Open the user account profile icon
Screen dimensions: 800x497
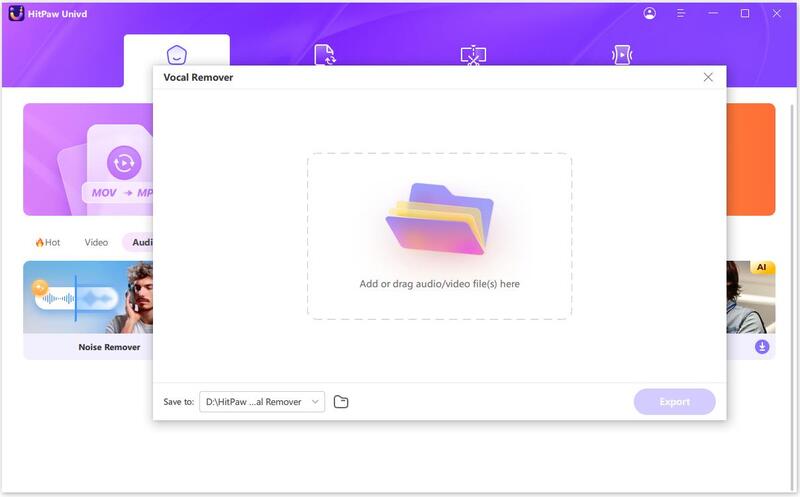(649, 13)
